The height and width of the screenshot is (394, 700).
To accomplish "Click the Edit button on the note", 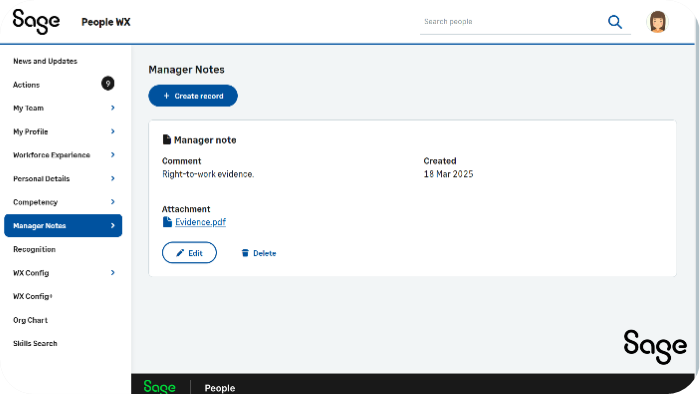I will pos(189,253).
